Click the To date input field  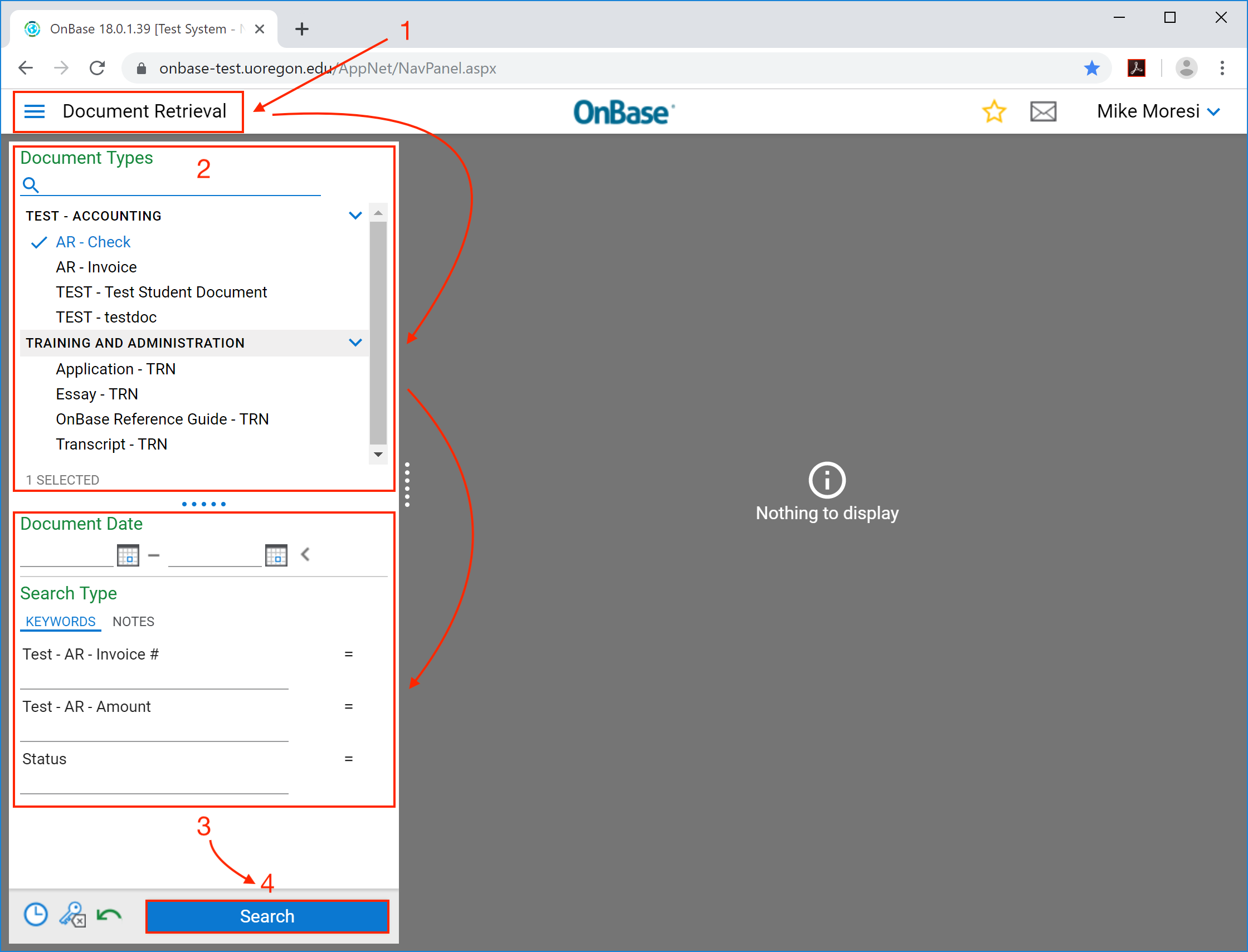click(x=216, y=555)
